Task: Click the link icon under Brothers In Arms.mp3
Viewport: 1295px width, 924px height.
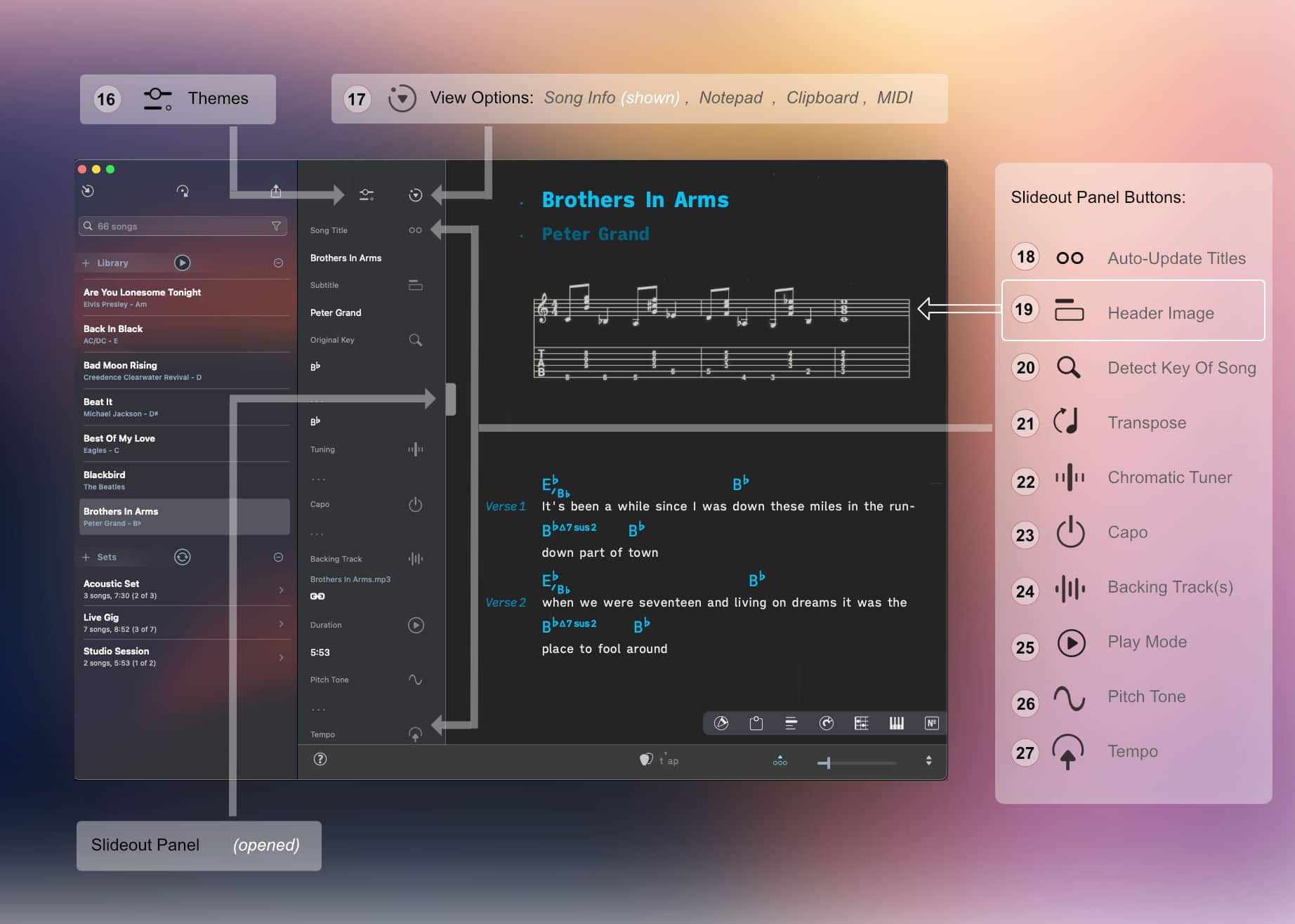Action: [x=317, y=596]
